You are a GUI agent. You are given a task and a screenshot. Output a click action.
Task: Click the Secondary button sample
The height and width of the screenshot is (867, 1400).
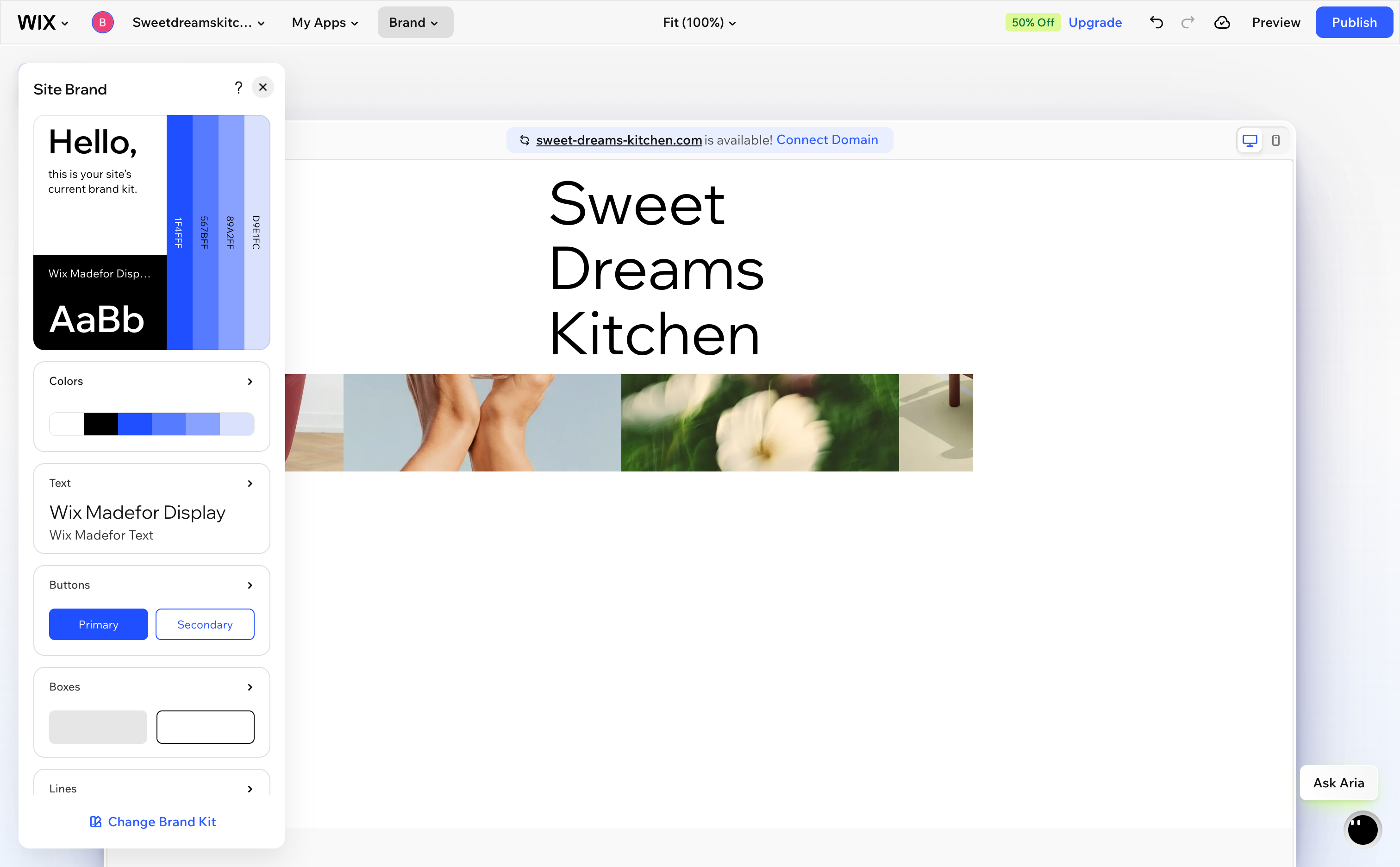(x=205, y=624)
